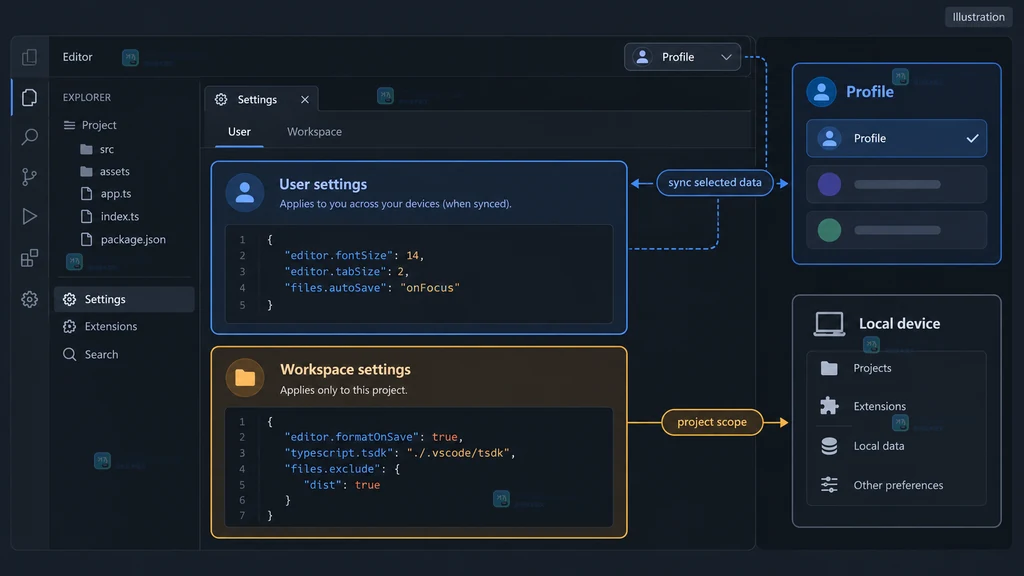Image resolution: width=1024 pixels, height=576 pixels.
Task: Collapse the Project tree root
Action: pos(89,125)
